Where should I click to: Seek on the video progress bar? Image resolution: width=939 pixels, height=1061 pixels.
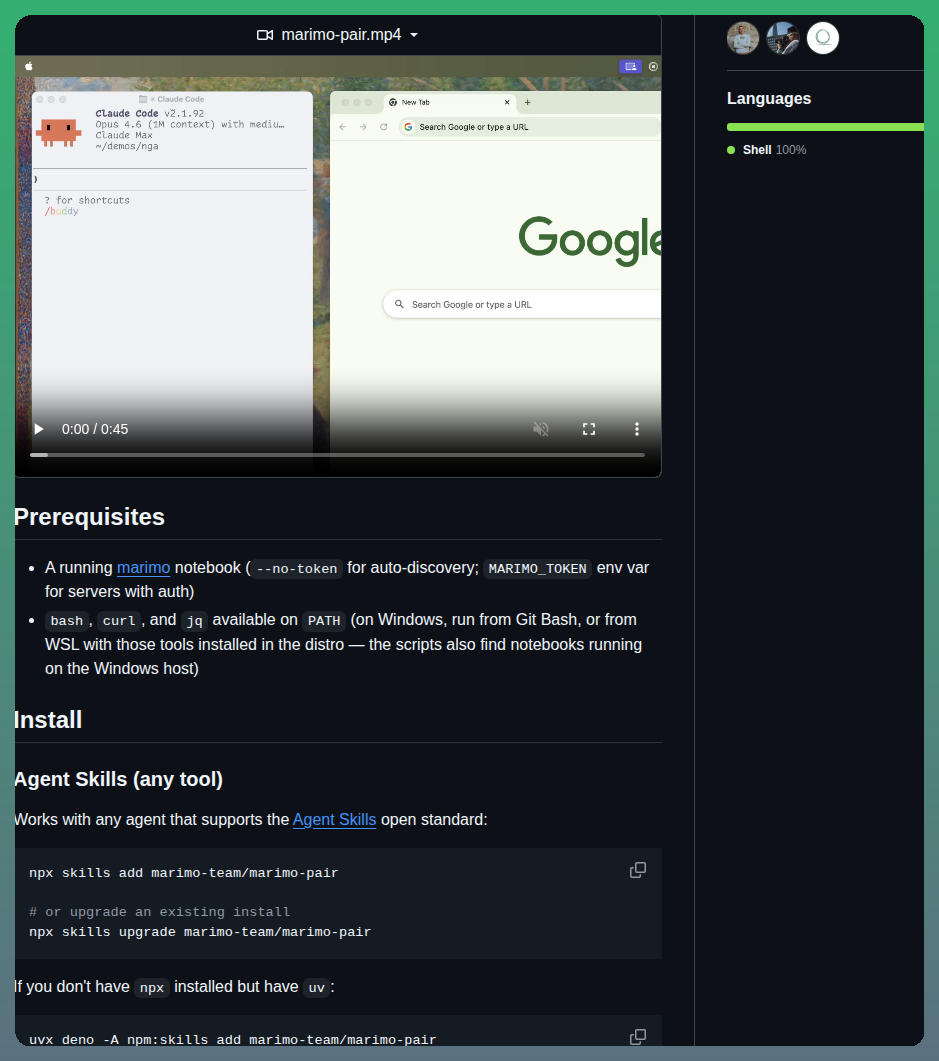click(338, 455)
